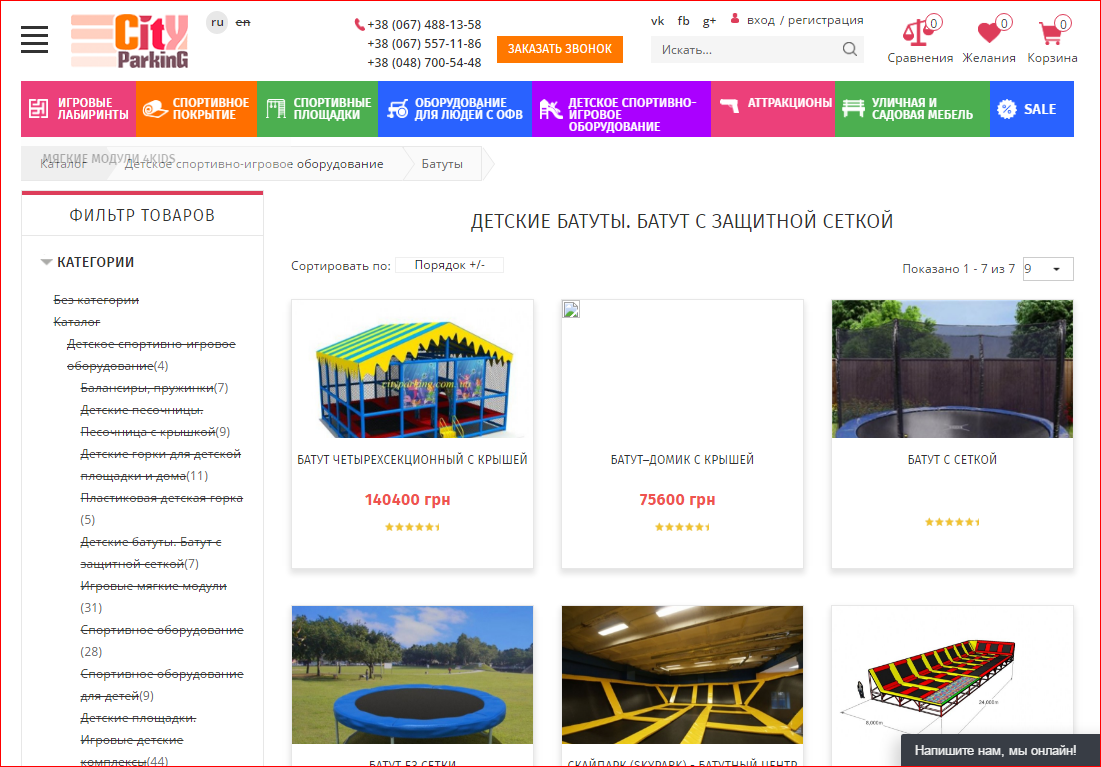Open Оборудование для людей с ОФВ menu

(x=455, y=109)
